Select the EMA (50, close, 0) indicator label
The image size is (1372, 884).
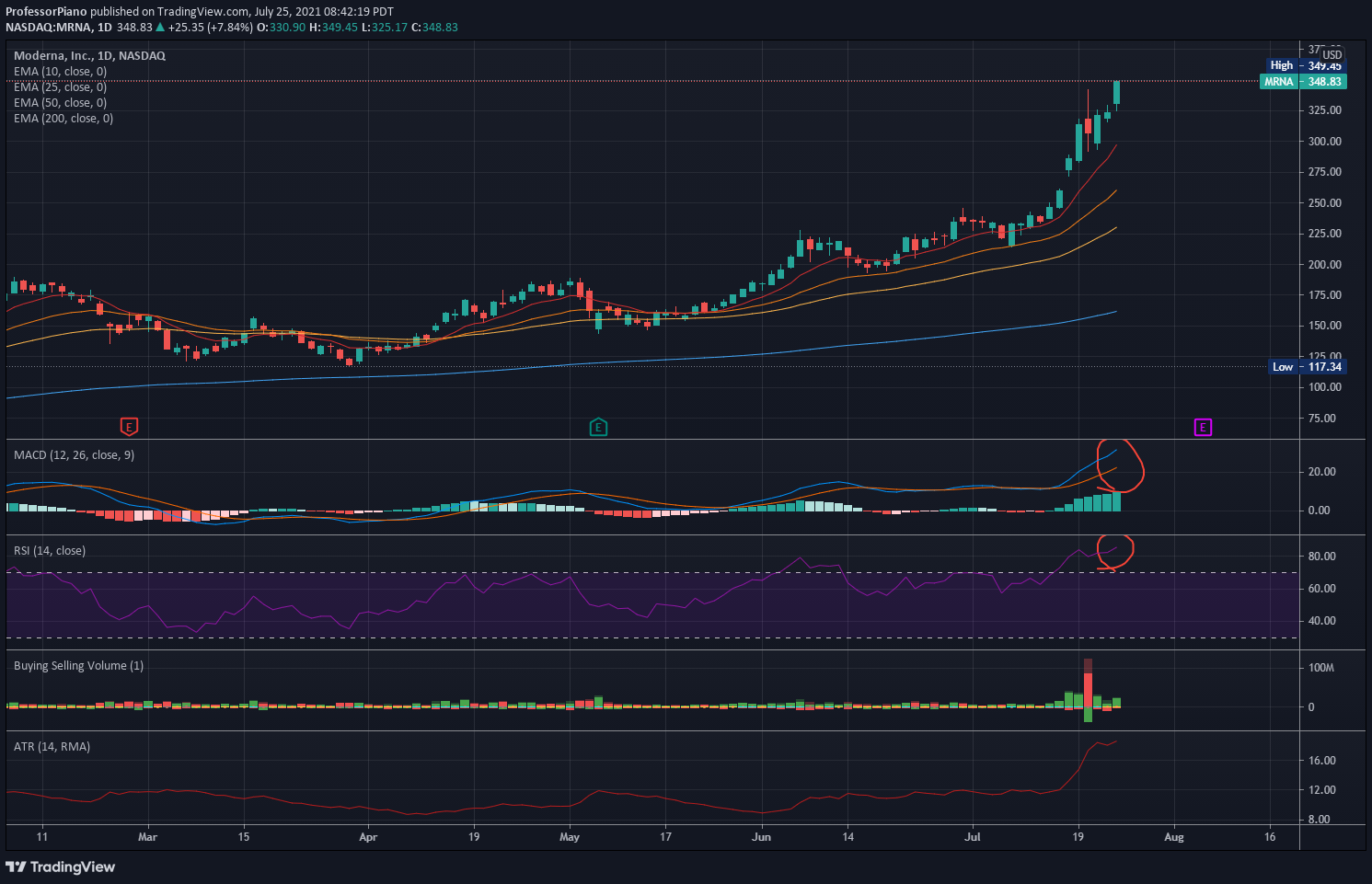pos(60,102)
